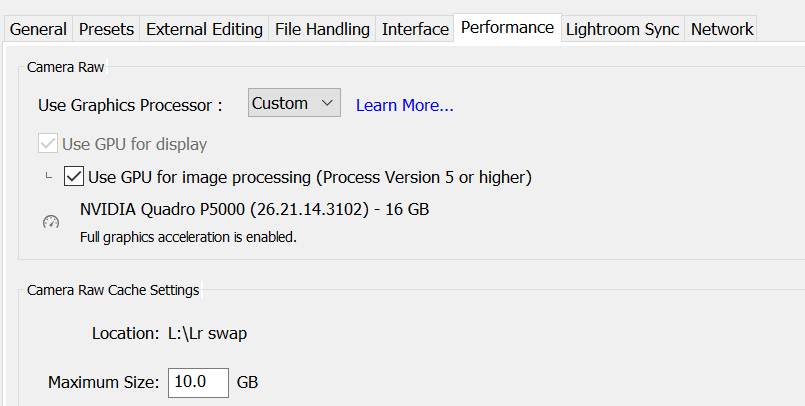Switch to the General tab
This screenshot has width=805, height=406.
click(38, 29)
